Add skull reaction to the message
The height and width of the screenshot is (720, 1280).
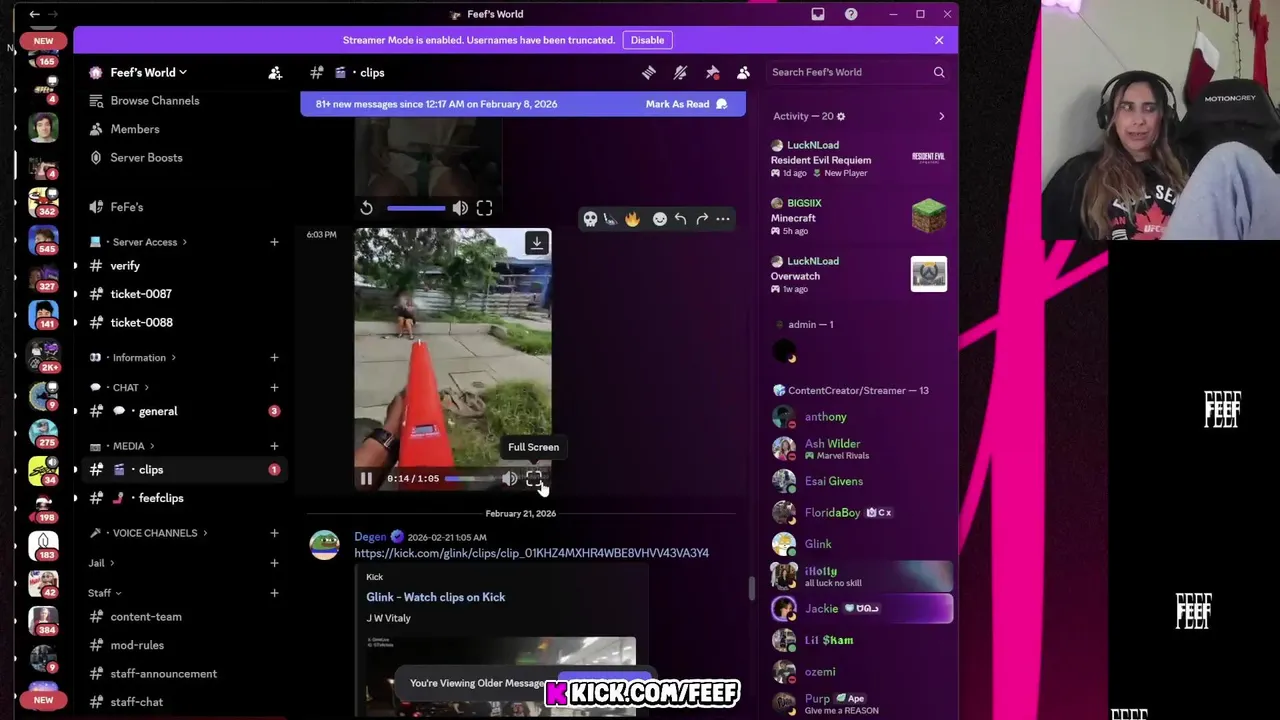coord(590,219)
